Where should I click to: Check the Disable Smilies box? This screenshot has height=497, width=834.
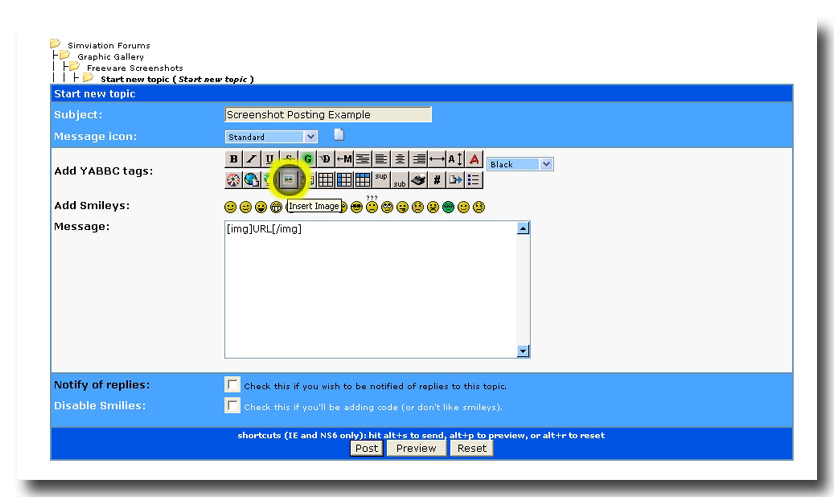(232, 405)
